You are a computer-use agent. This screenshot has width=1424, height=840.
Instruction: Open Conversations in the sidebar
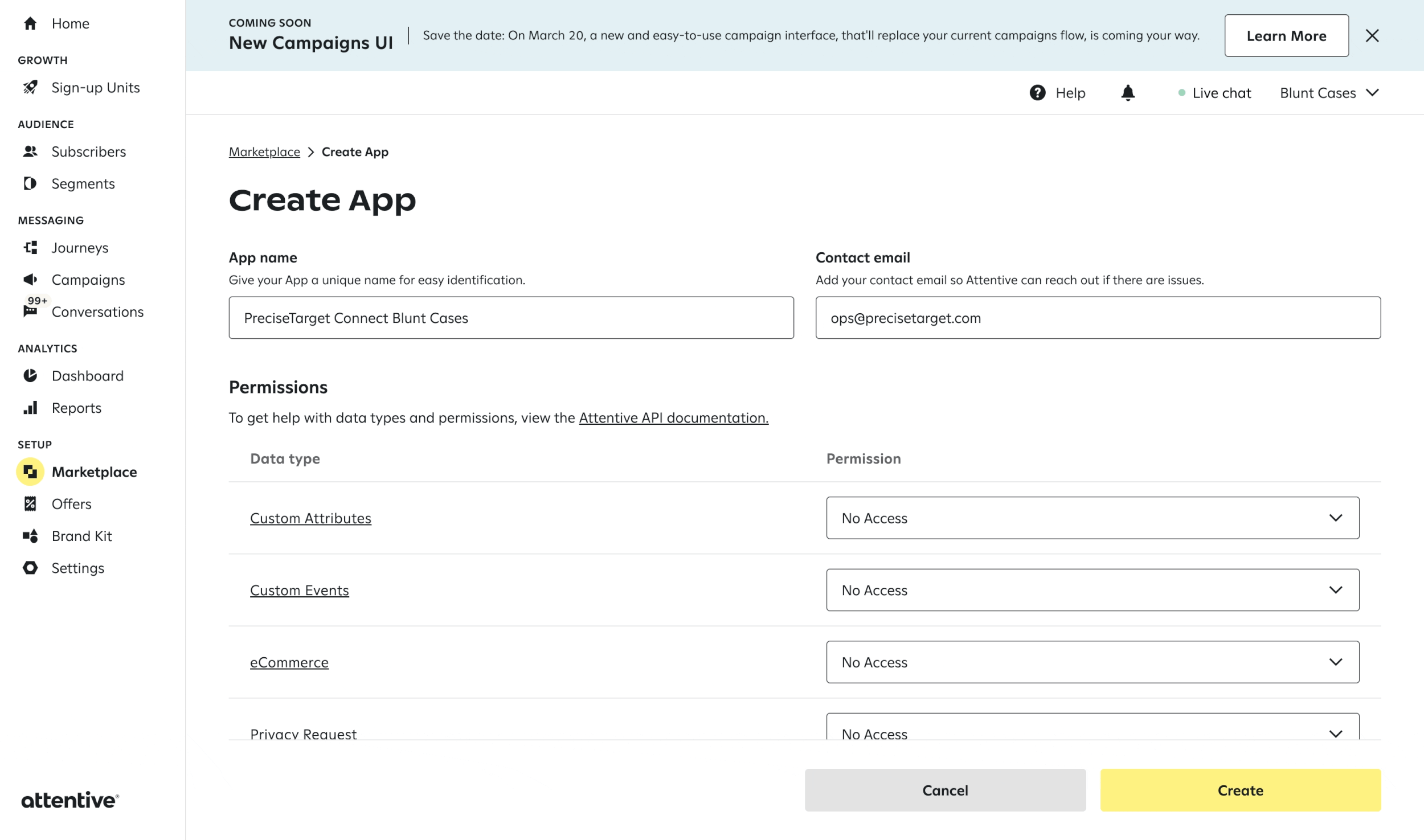(97, 312)
